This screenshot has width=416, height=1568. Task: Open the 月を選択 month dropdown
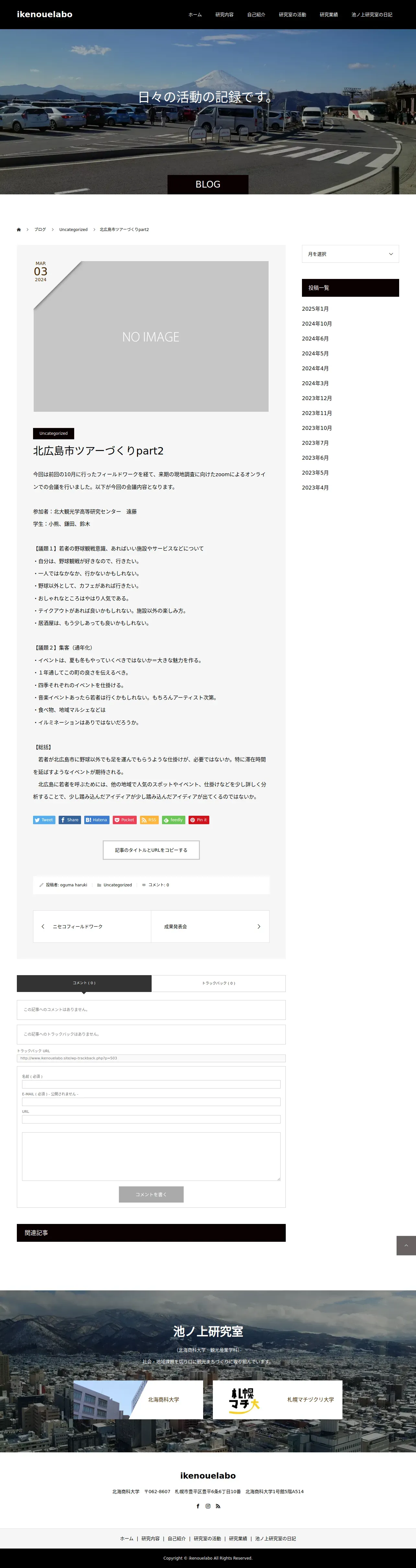(x=350, y=254)
